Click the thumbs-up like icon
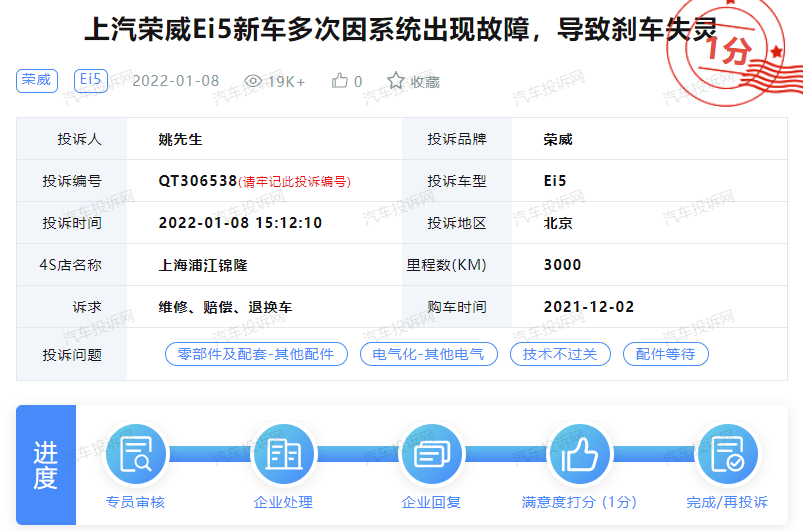Image resolution: width=803 pixels, height=531 pixels. 340,80
